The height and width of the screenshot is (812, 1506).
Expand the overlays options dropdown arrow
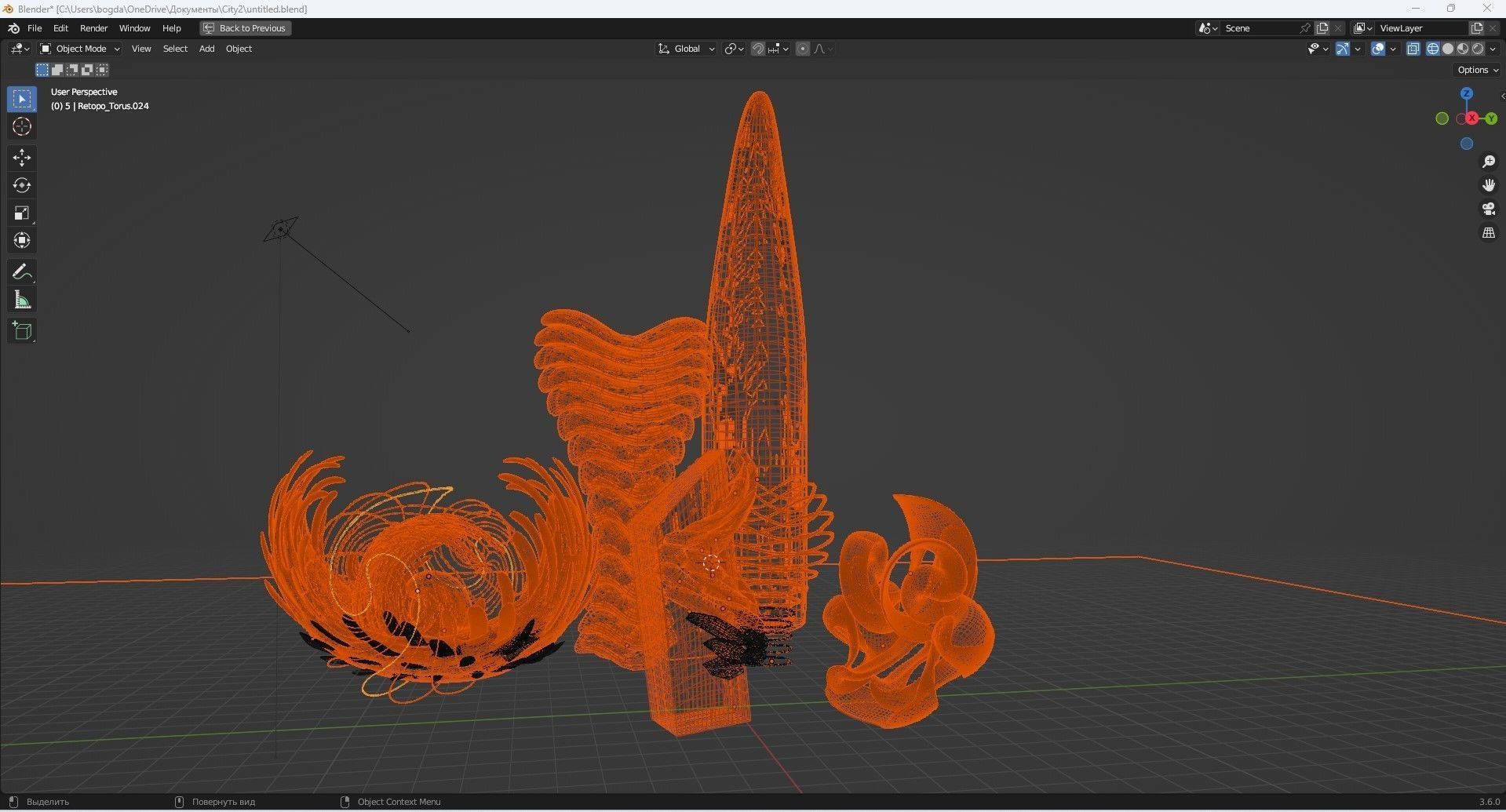tap(1393, 49)
